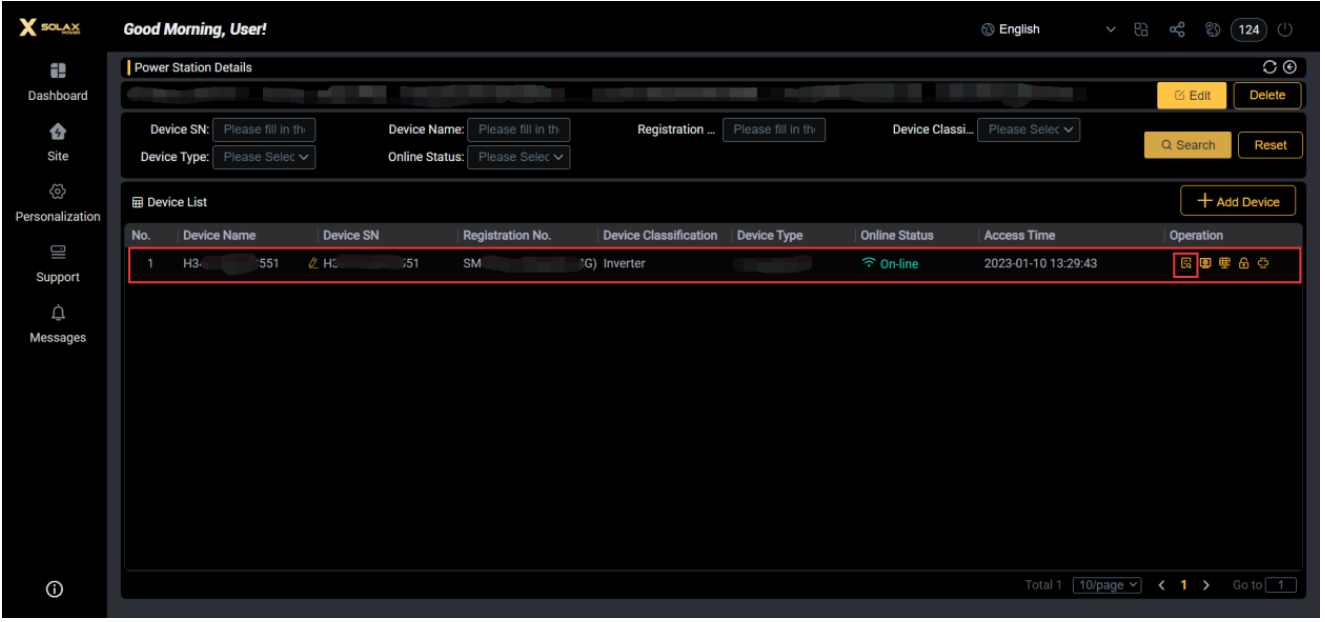Expand the Device Type dropdown
The height and width of the screenshot is (622, 1325).
(265, 157)
